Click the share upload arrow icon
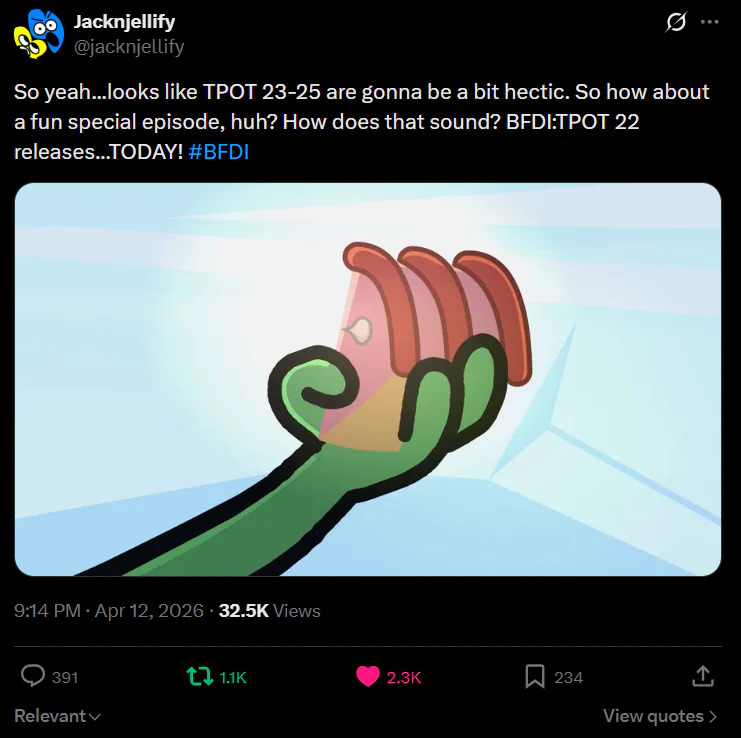 pyautogui.click(x=703, y=676)
